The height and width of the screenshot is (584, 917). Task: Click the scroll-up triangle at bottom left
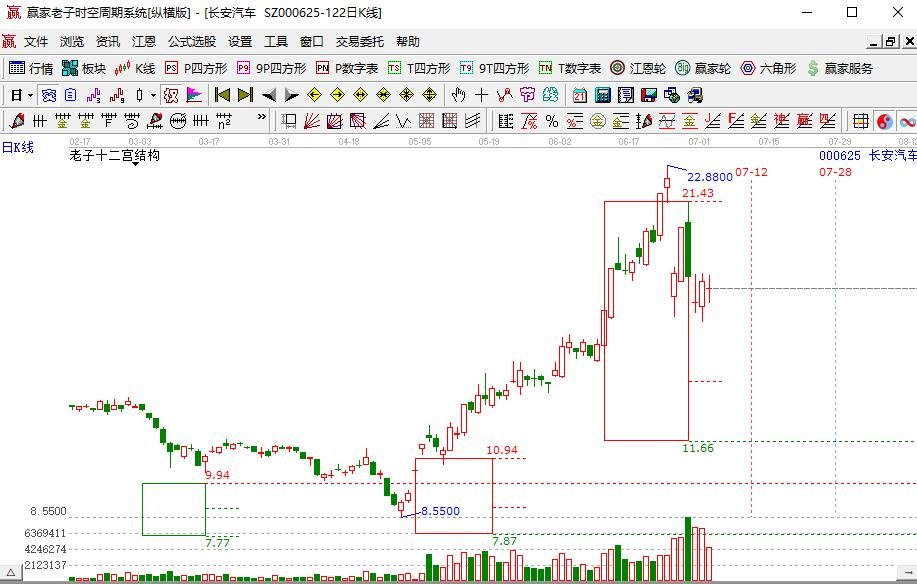pos(11,572)
